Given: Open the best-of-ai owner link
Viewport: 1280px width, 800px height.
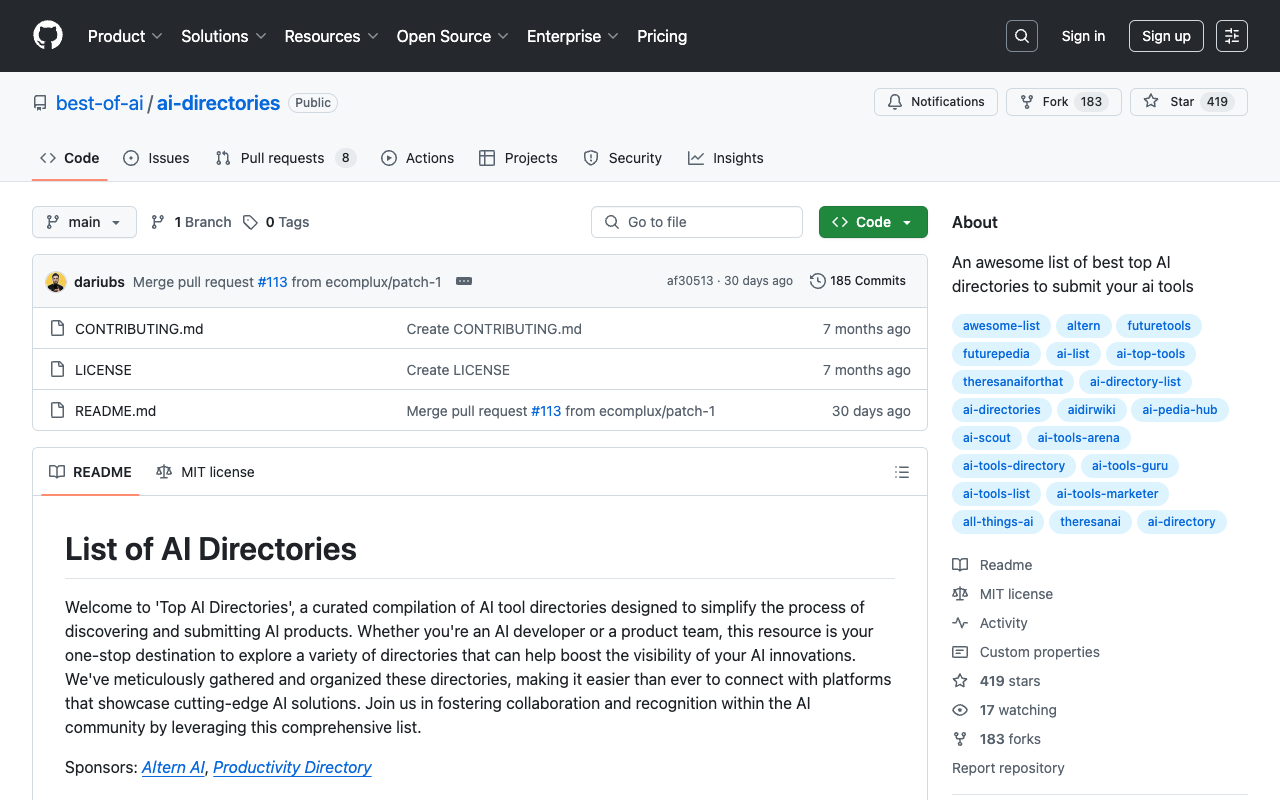Looking at the screenshot, I should tap(100, 103).
